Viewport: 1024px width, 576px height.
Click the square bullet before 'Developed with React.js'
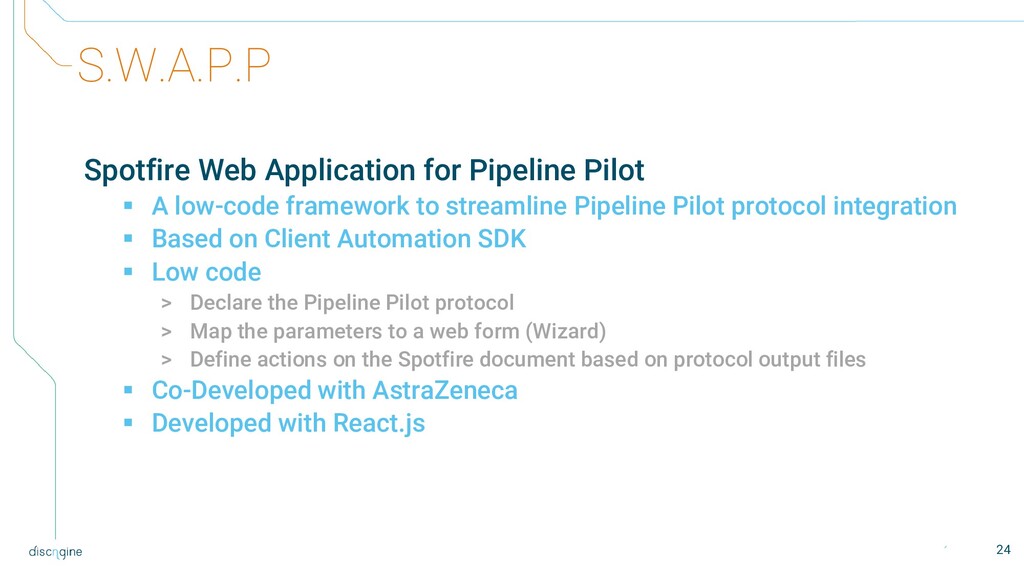(x=128, y=423)
